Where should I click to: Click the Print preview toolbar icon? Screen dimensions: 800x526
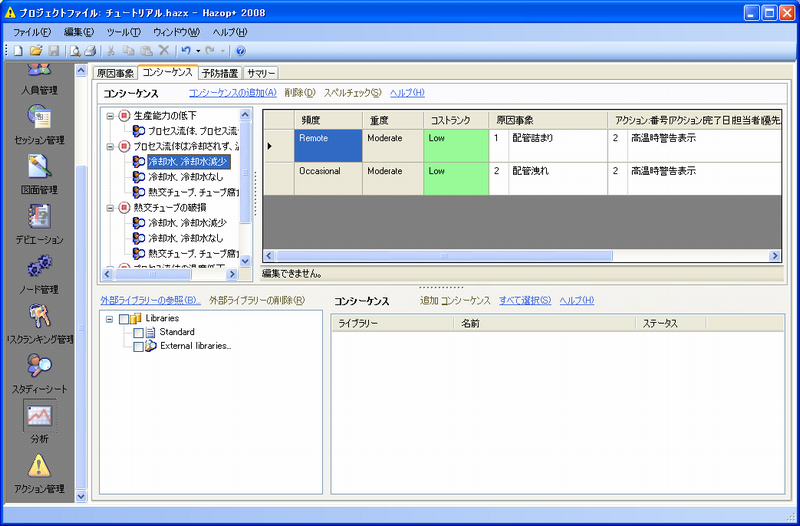pos(75,51)
